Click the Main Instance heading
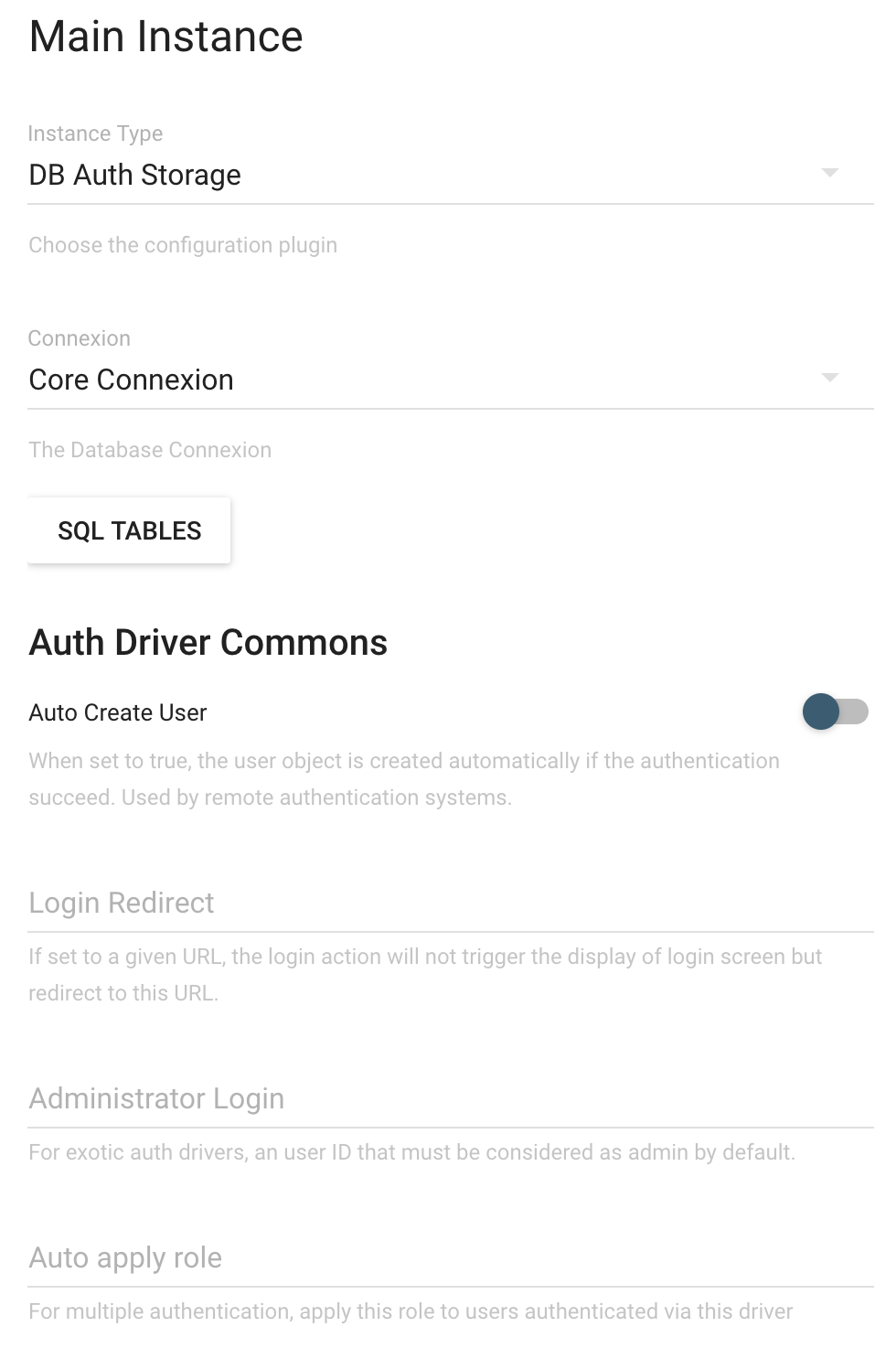Image resolution: width=896 pixels, height=1348 pixels. coord(165,37)
